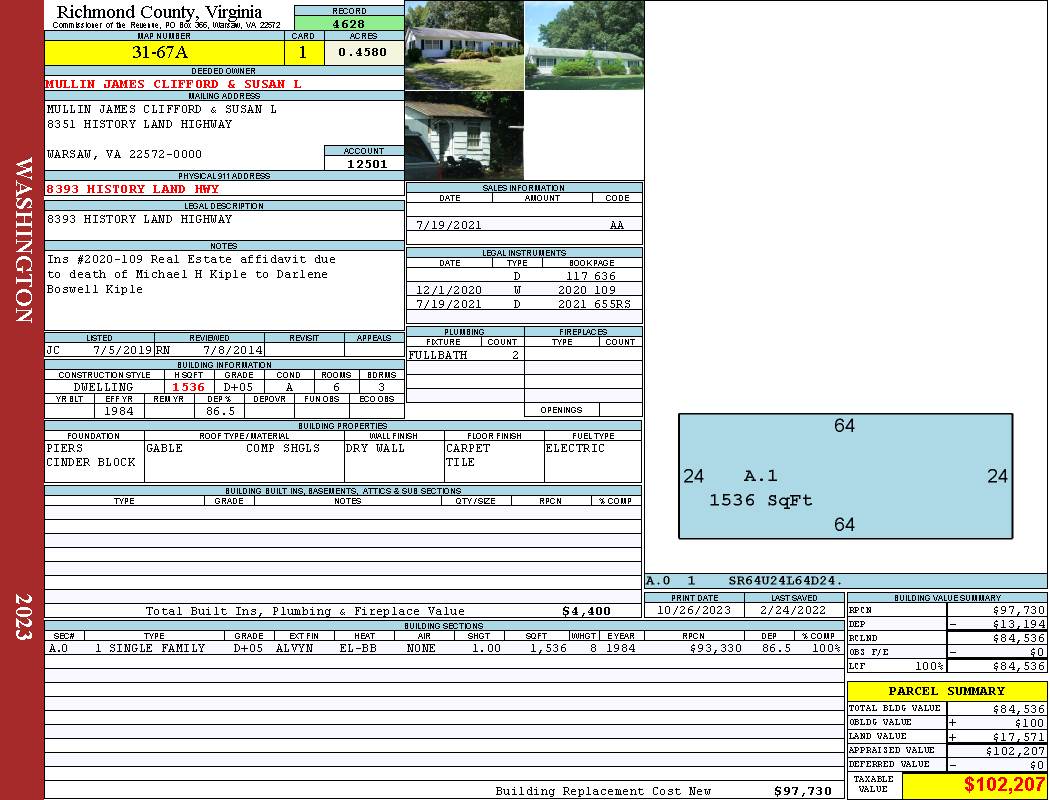The width and height of the screenshot is (1050, 800).
Task: Click the physical address 8393 HISTORY LAND HWY
Action: [x=132, y=189]
